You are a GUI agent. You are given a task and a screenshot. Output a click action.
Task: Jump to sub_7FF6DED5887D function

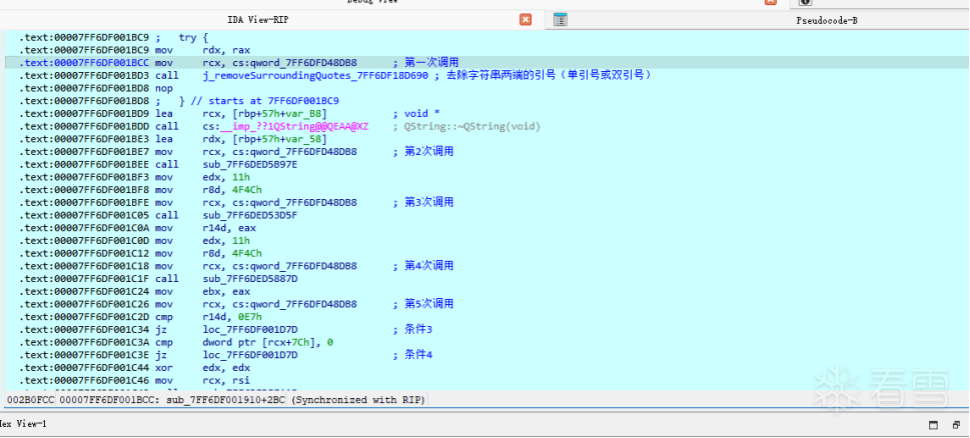click(250, 278)
